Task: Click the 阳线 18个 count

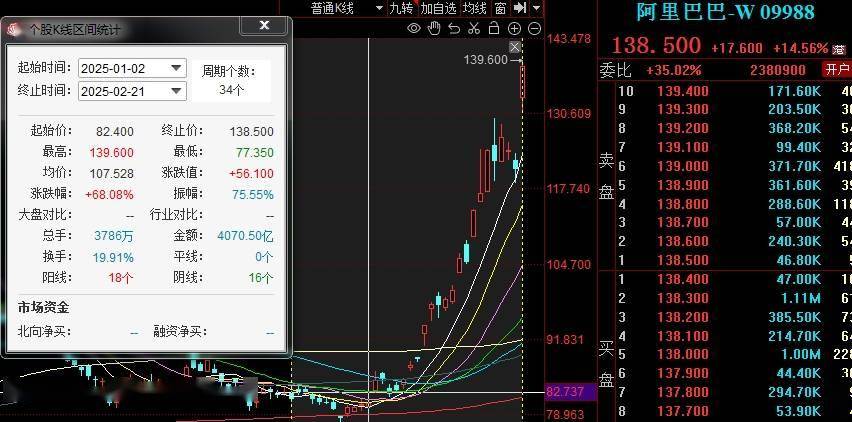Action: (121, 278)
